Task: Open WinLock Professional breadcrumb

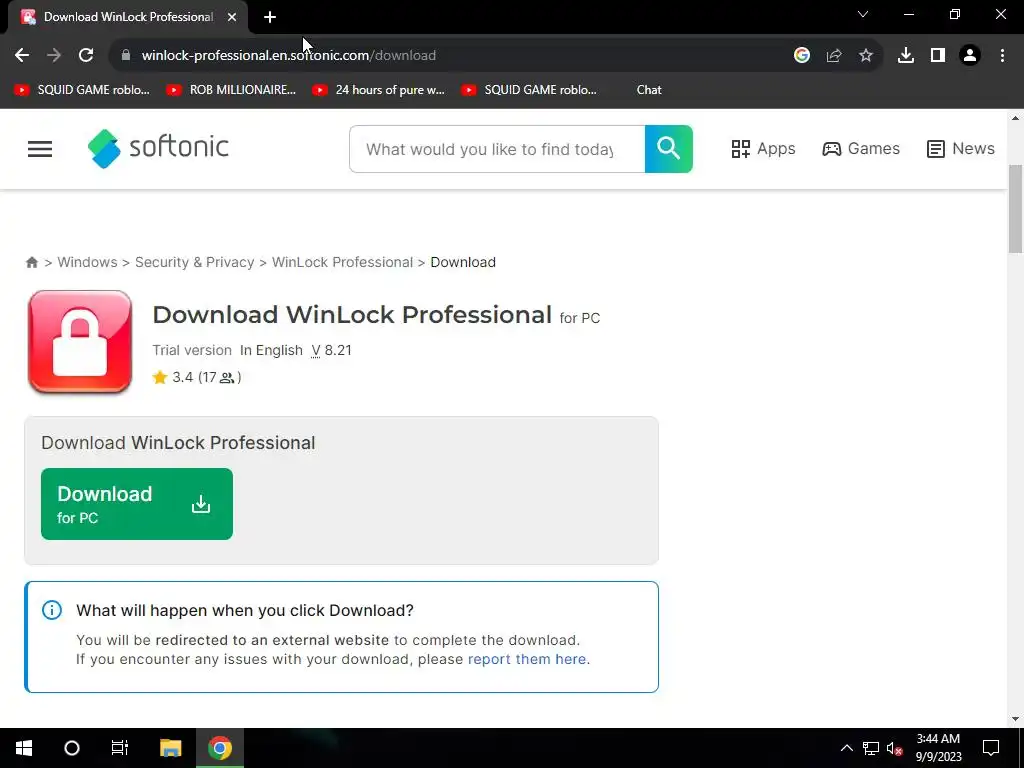Action: (x=342, y=263)
